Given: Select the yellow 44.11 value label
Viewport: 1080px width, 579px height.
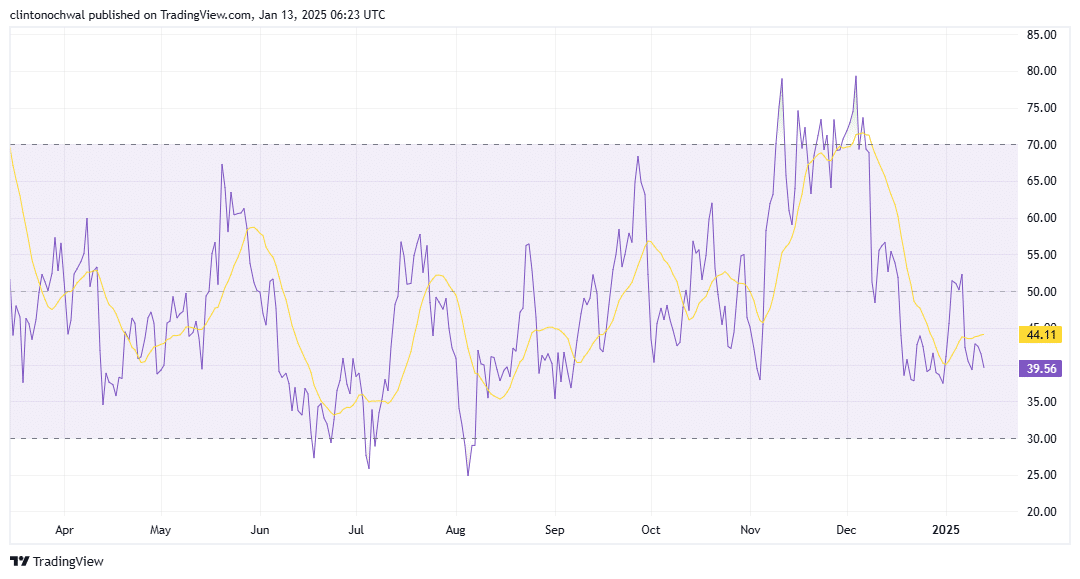Looking at the screenshot, I should pyautogui.click(x=1040, y=334).
